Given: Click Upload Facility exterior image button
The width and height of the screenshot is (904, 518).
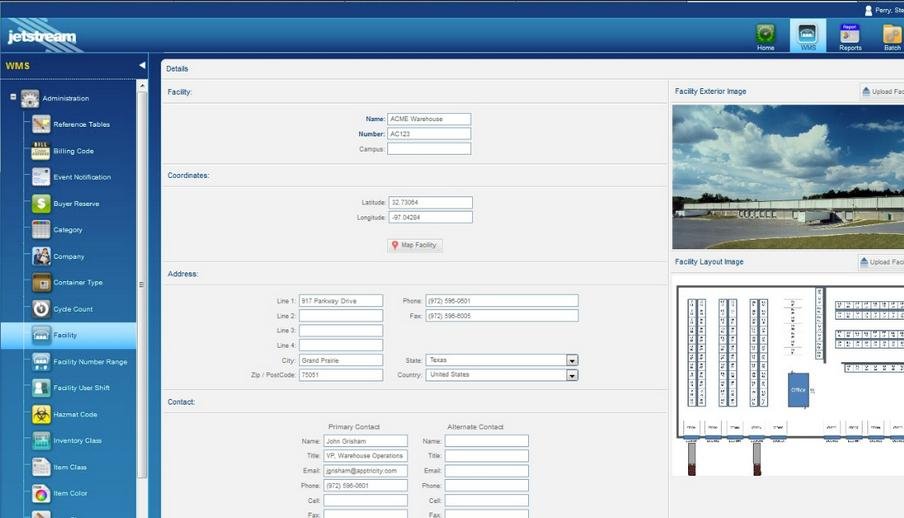Looking at the screenshot, I should pyautogui.click(x=881, y=92).
